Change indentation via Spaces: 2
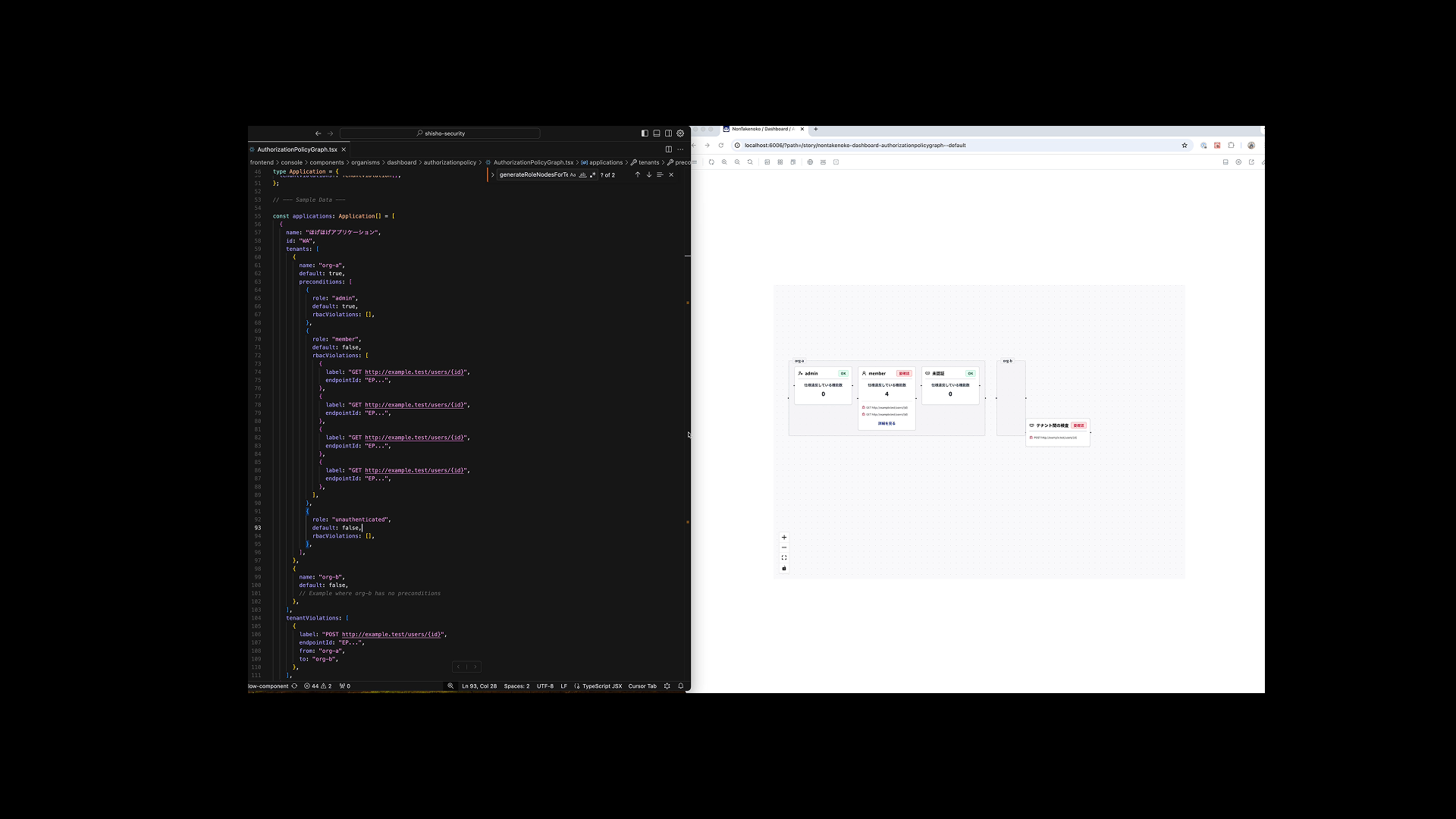This screenshot has height=819, width=1456. [517, 686]
